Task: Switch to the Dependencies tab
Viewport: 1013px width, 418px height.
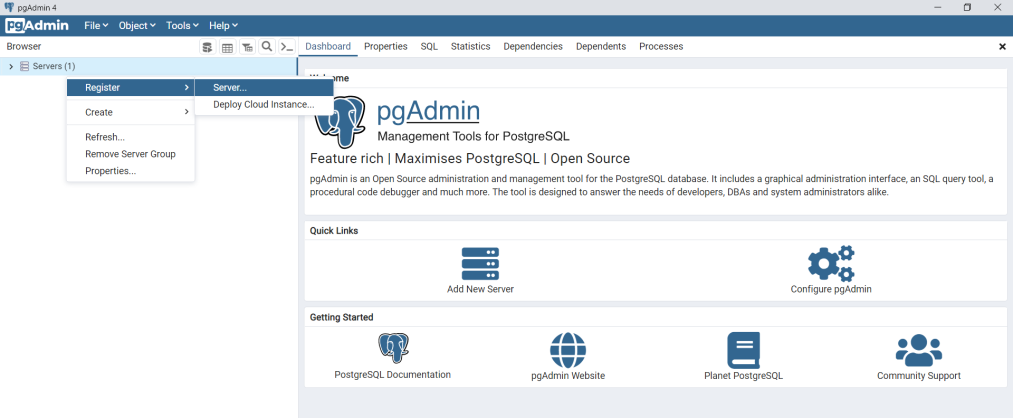Action: click(x=533, y=47)
